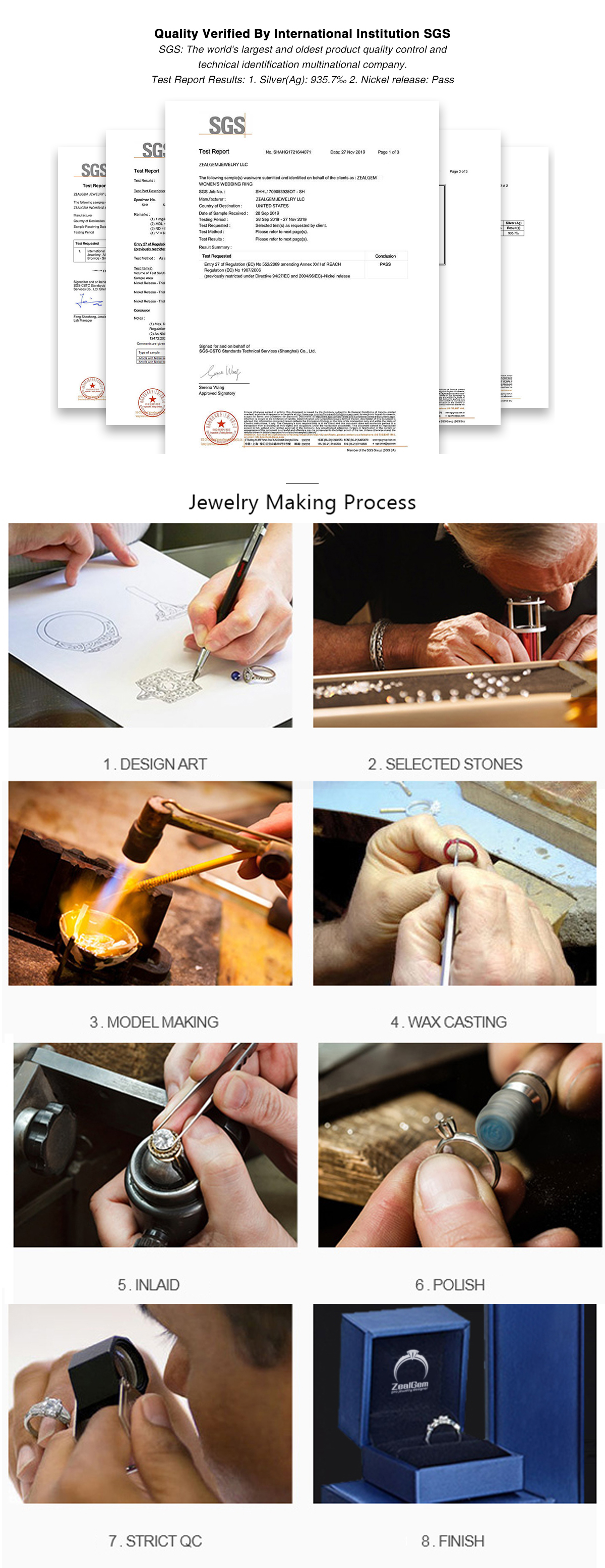Click the PASS conclusion in the report table
The image size is (605, 1568).
(385, 264)
